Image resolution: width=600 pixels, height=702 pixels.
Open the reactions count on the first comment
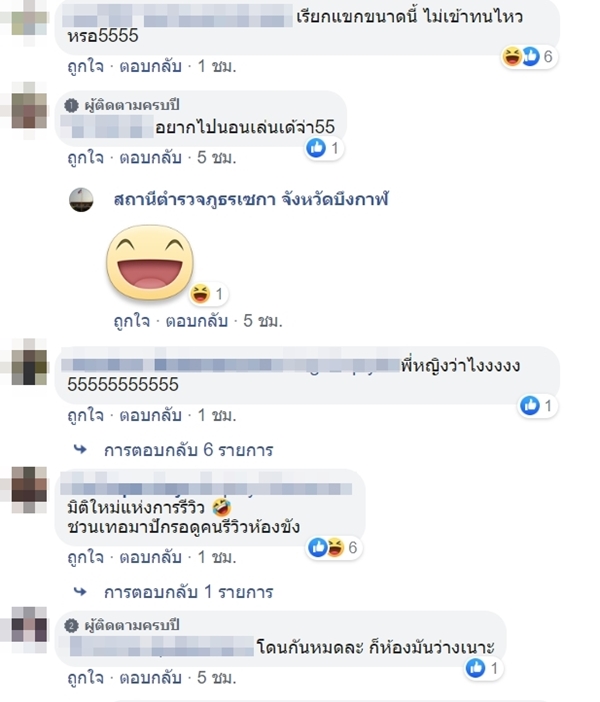pyautogui.click(x=529, y=57)
